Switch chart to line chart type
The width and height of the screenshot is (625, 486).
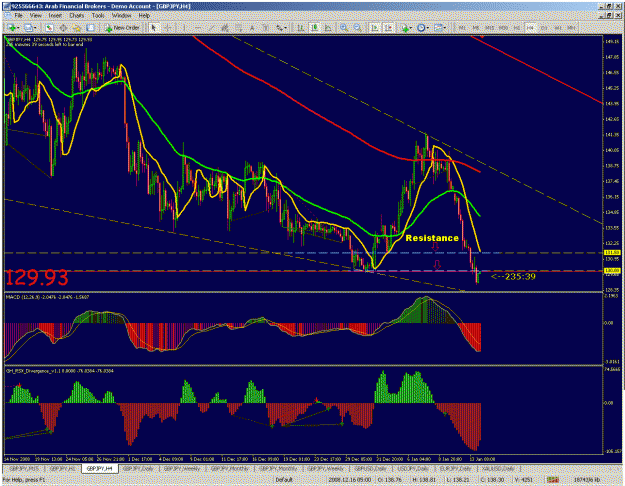click(x=328, y=28)
